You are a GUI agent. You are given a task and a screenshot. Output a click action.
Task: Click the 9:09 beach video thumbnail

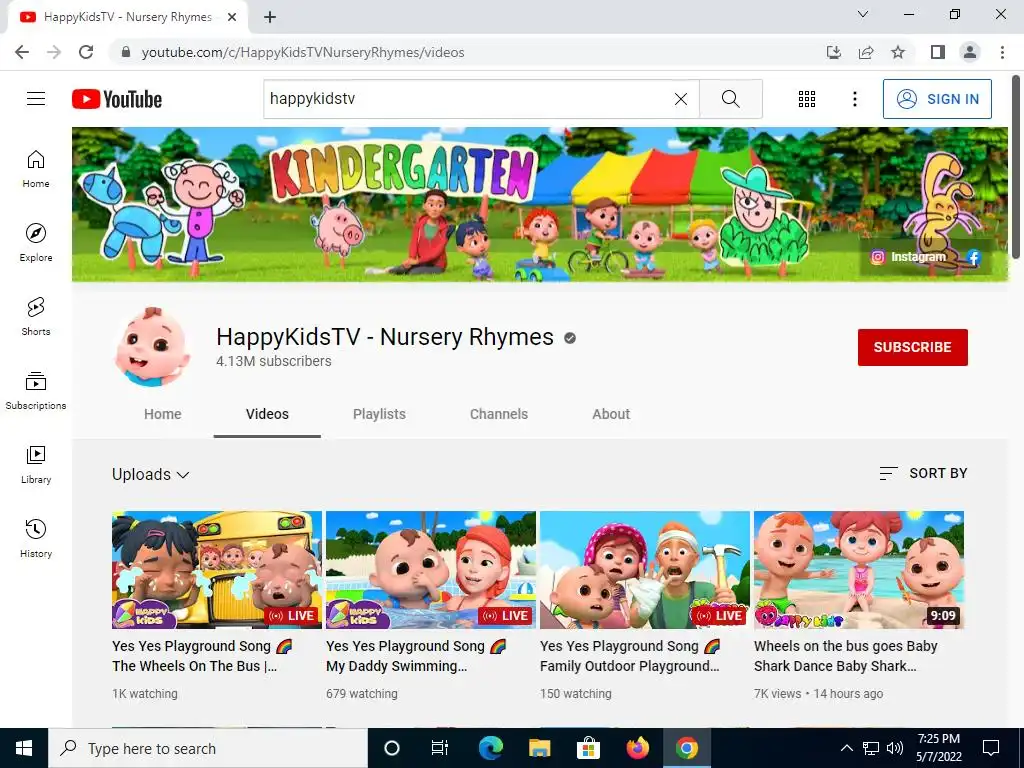tap(859, 570)
